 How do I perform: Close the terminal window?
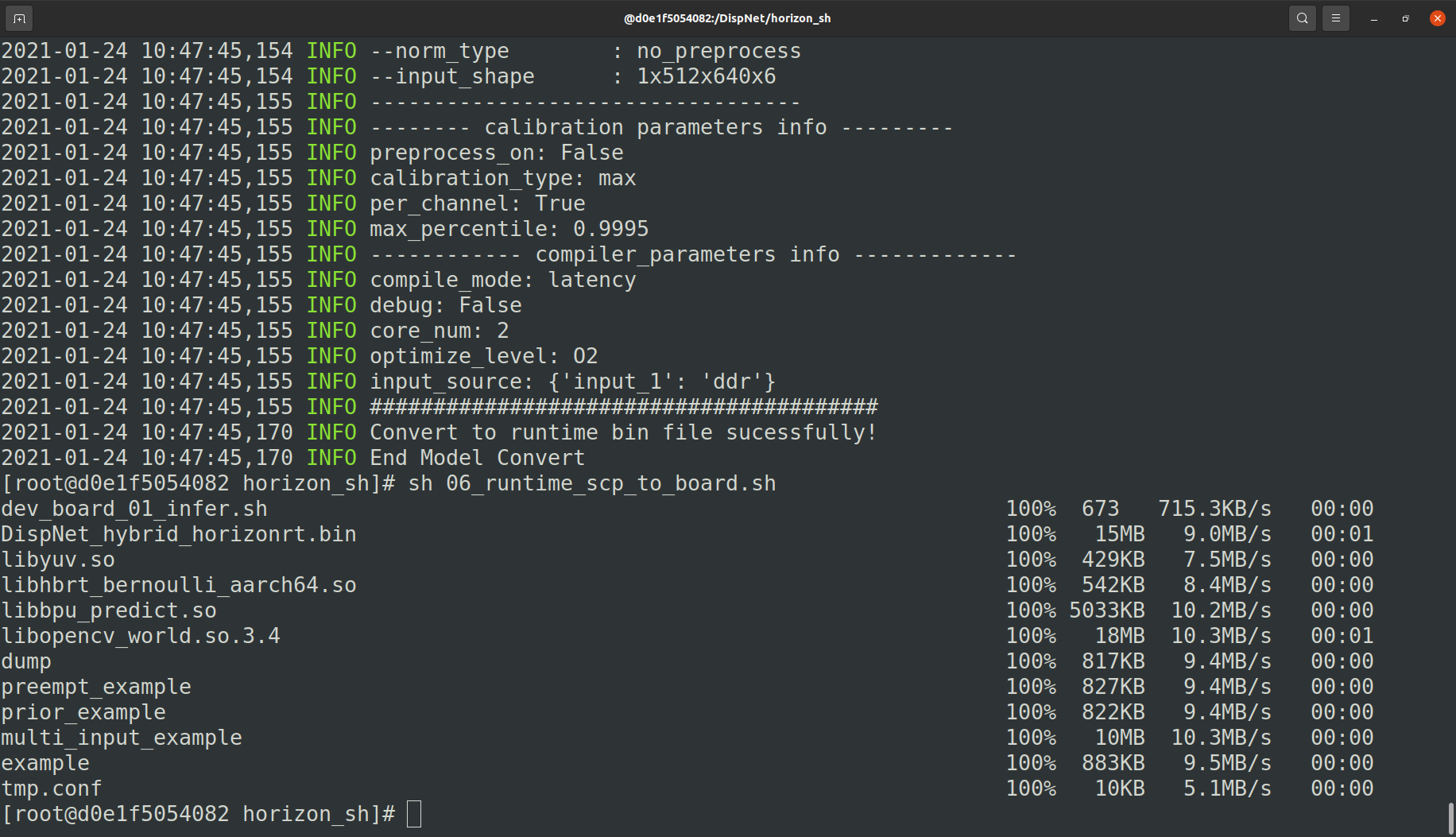(x=1437, y=18)
